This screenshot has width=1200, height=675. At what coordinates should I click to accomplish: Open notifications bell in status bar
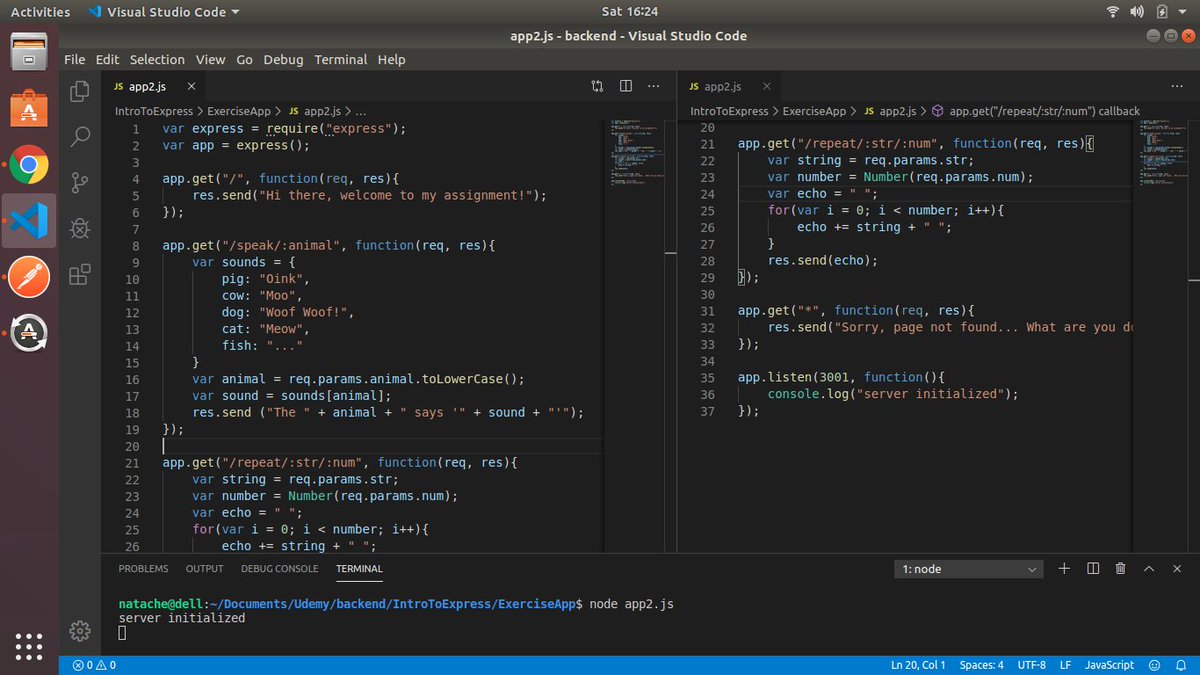click(x=1181, y=665)
